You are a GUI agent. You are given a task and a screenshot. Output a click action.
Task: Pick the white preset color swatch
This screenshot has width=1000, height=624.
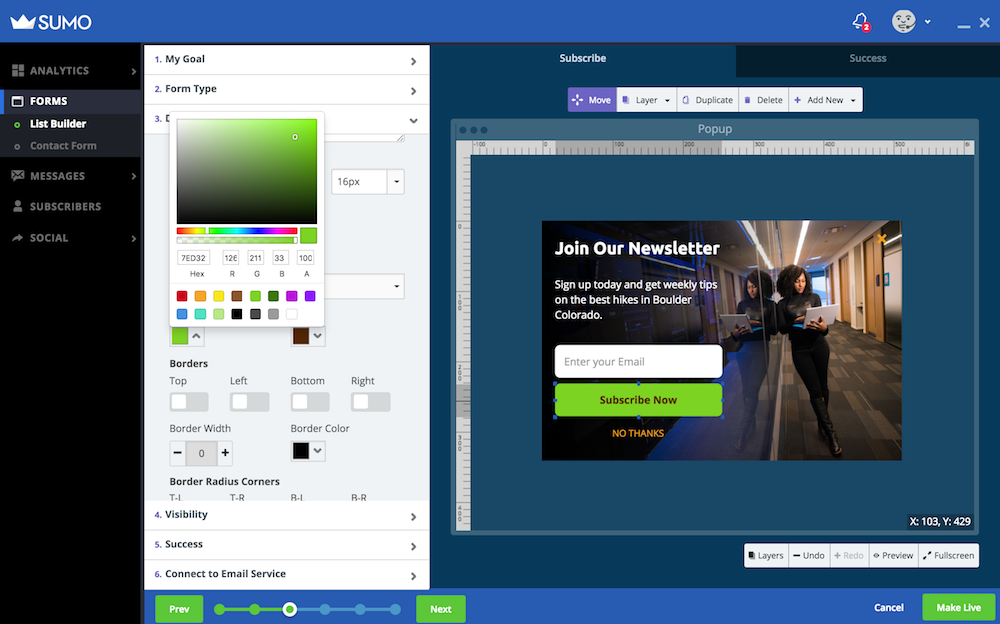291,314
